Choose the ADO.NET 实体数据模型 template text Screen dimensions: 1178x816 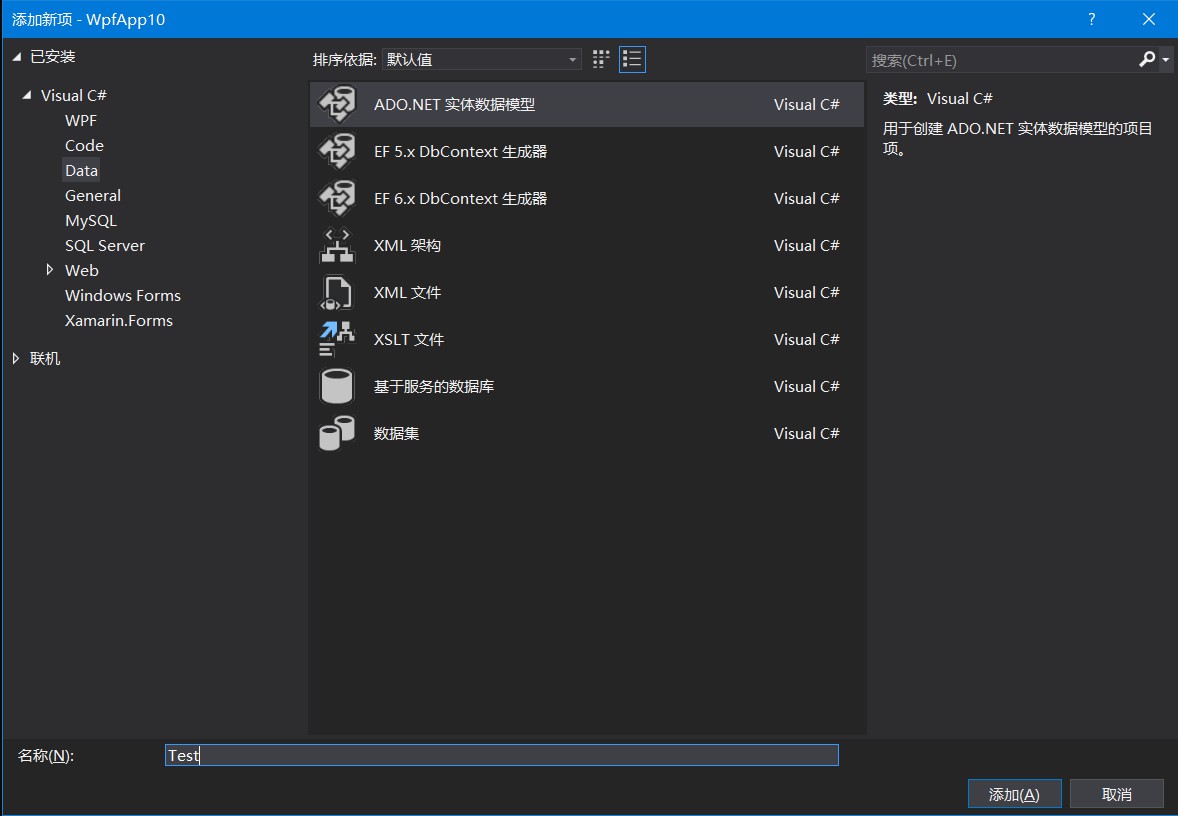point(455,104)
